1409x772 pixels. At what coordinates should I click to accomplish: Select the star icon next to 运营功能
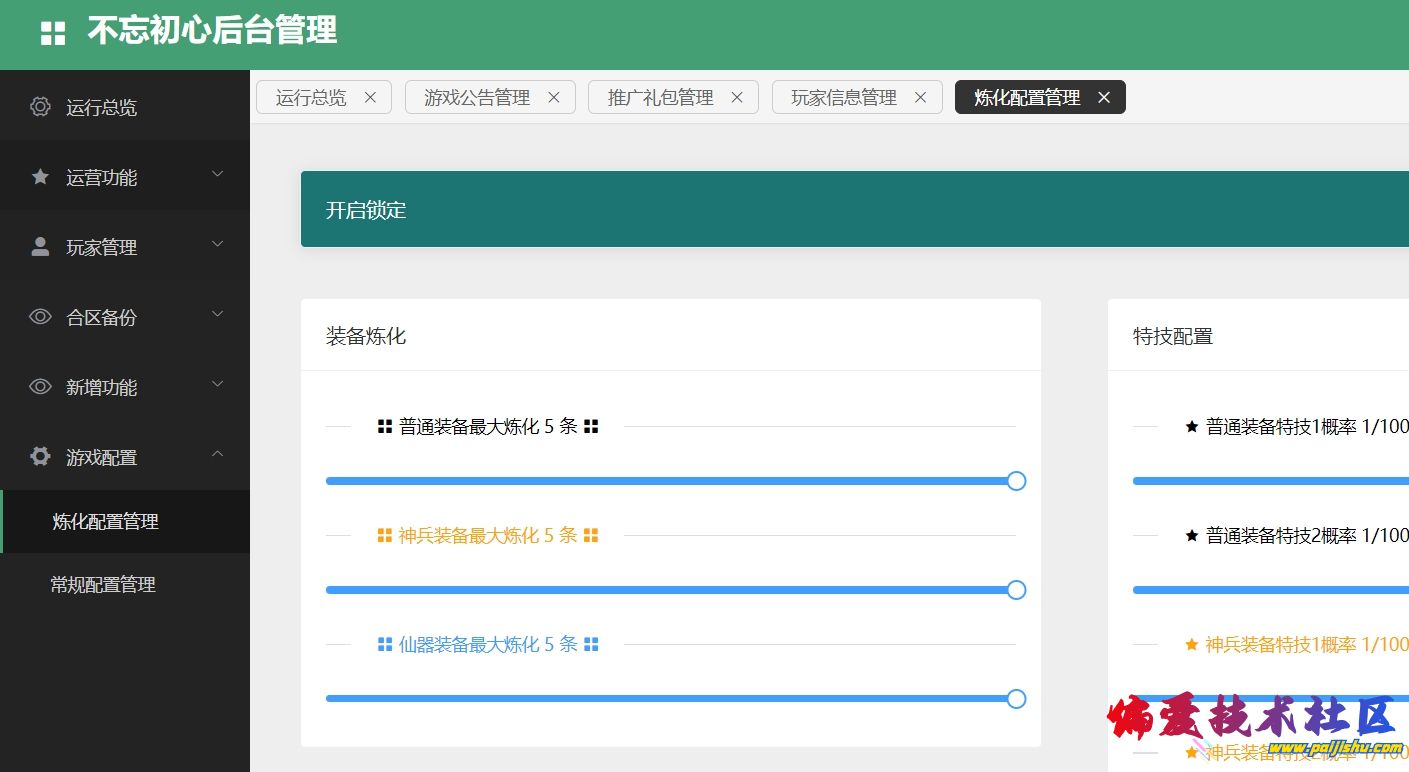coord(40,177)
